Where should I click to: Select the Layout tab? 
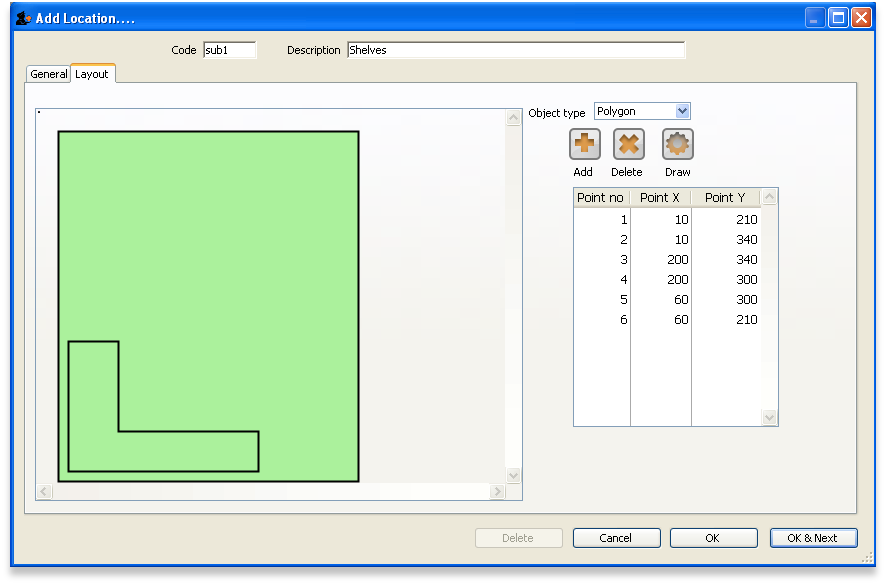tap(92, 74)
